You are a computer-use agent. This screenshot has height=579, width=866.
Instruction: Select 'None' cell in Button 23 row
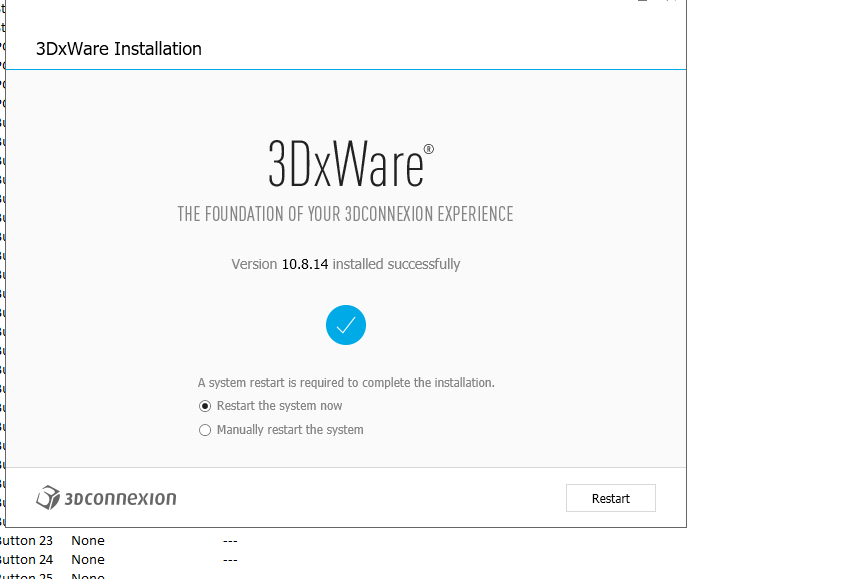coord(88,540)
